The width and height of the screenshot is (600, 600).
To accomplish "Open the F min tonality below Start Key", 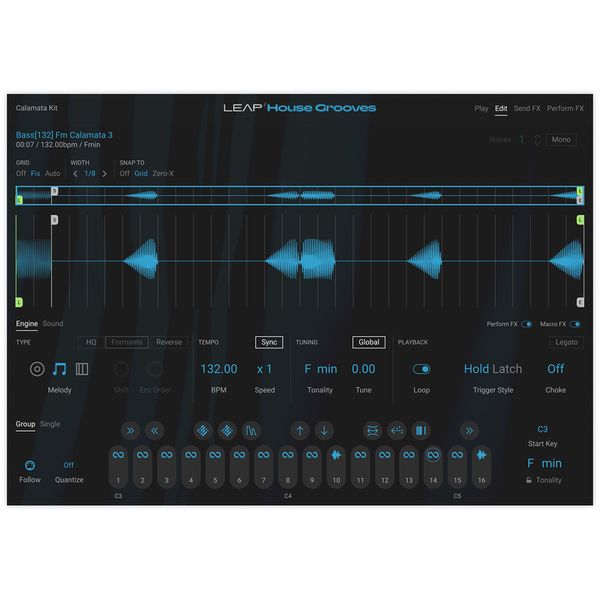I will tap(544, 463).
